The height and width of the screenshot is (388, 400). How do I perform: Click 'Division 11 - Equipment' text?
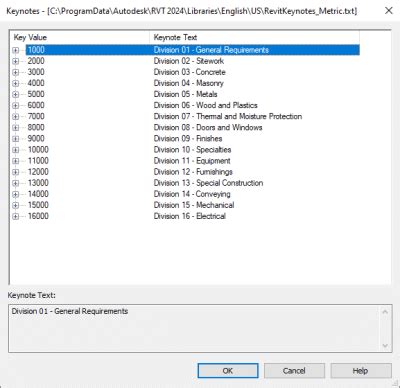click(x=192, y=161)
